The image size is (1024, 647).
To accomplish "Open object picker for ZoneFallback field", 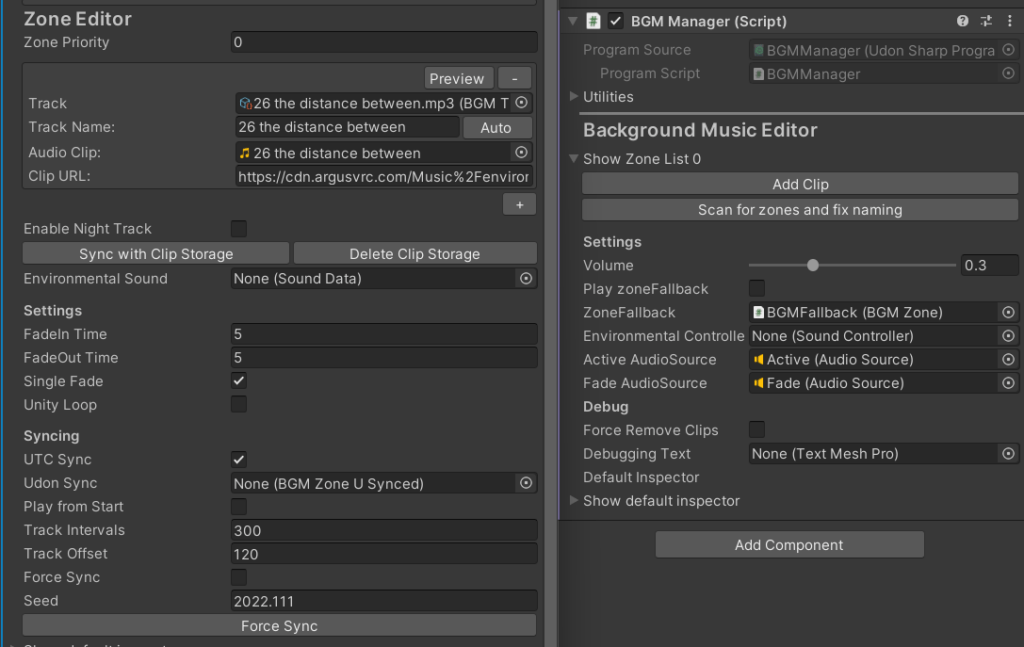I will point(1008,313).
